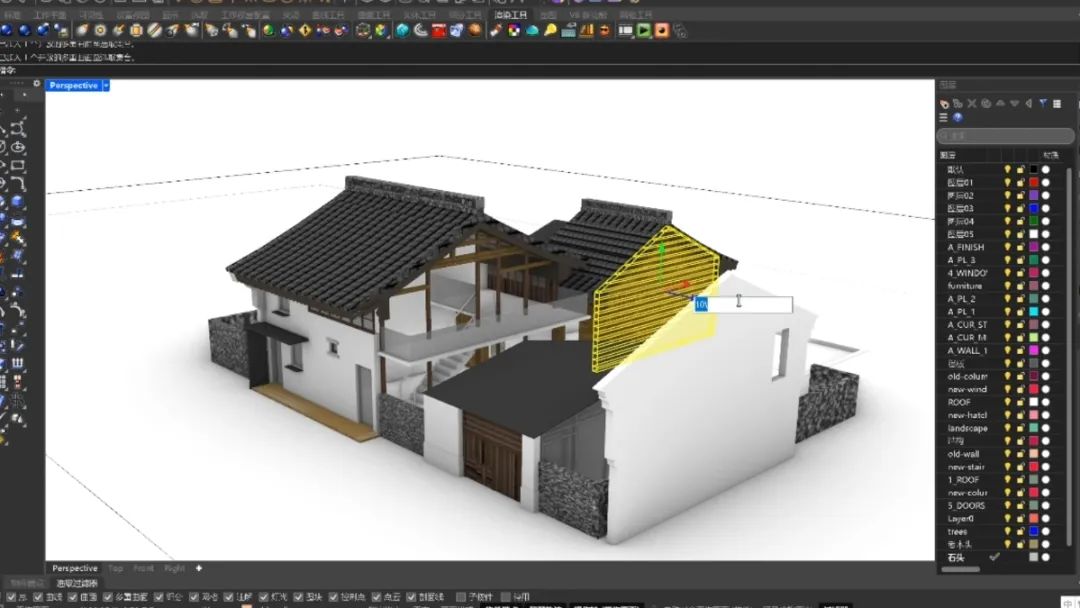Switch to the Front viewport tab
Viewport: 1080px width, 608px height.
(x=144, y=568)
